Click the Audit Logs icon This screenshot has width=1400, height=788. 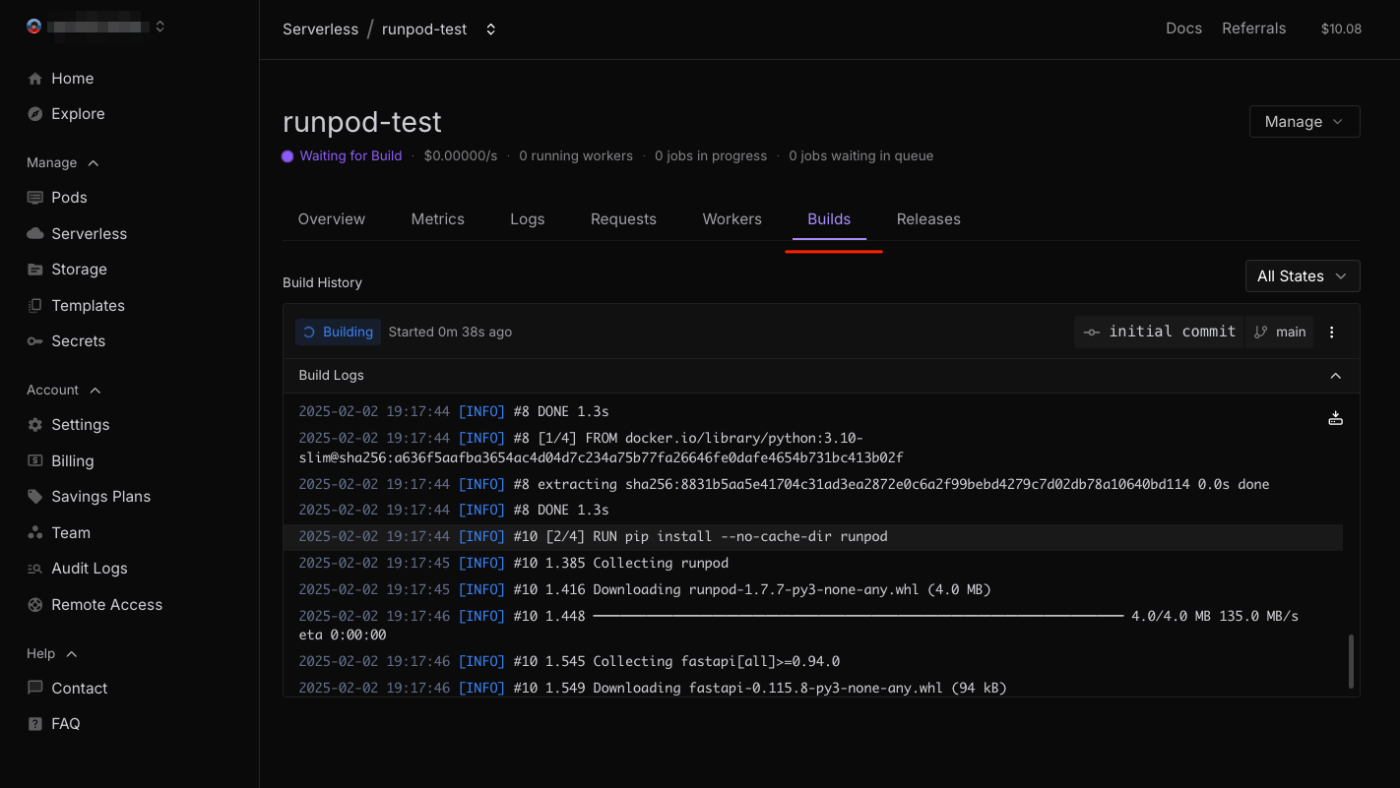tap(35, 569)
